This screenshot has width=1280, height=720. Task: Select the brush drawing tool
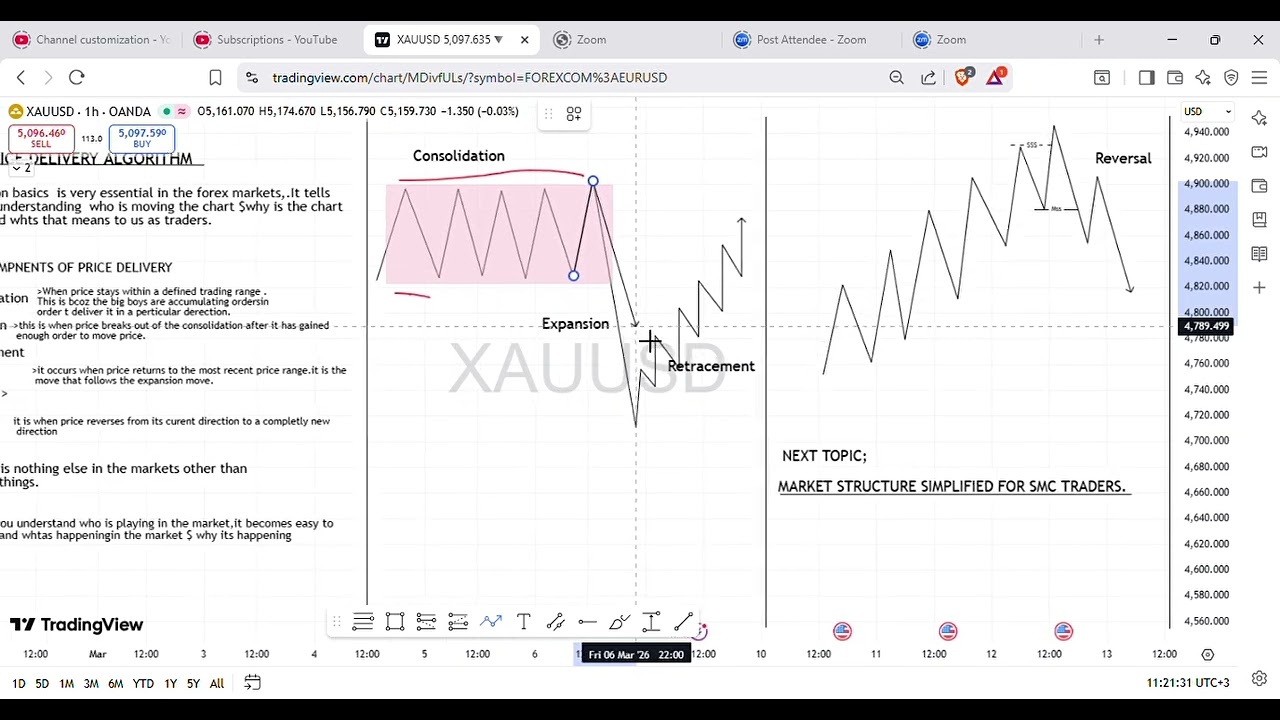(619, 623)
